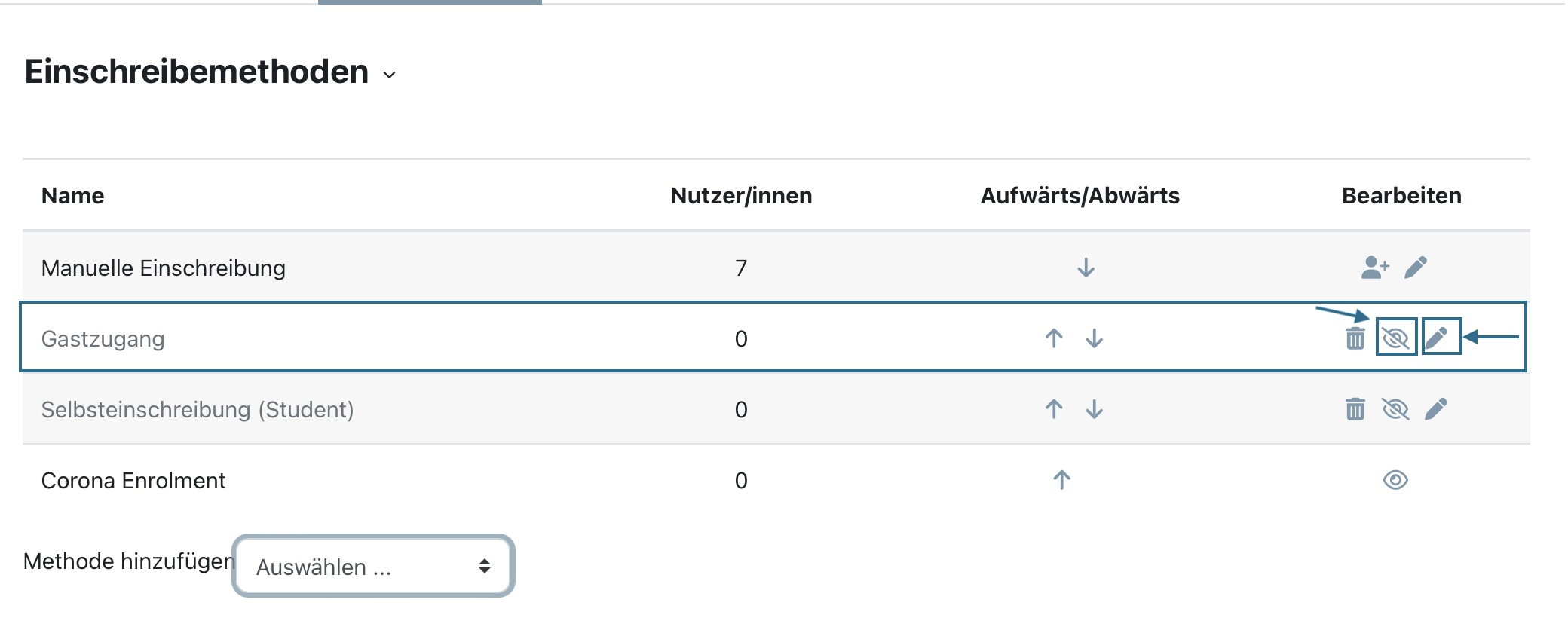Delete Selbsteinschreibung (Student) via trash icon
The width and height of the screenshot is (1568, 636).
tap(1355, 409)
